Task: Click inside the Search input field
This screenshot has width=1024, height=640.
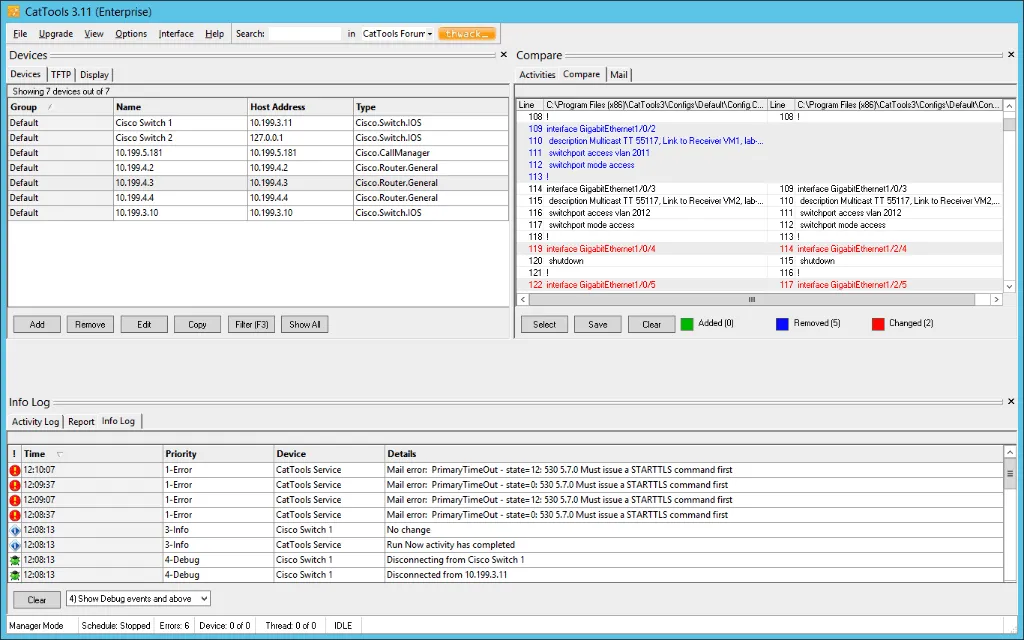Action: tap(305, 33)
